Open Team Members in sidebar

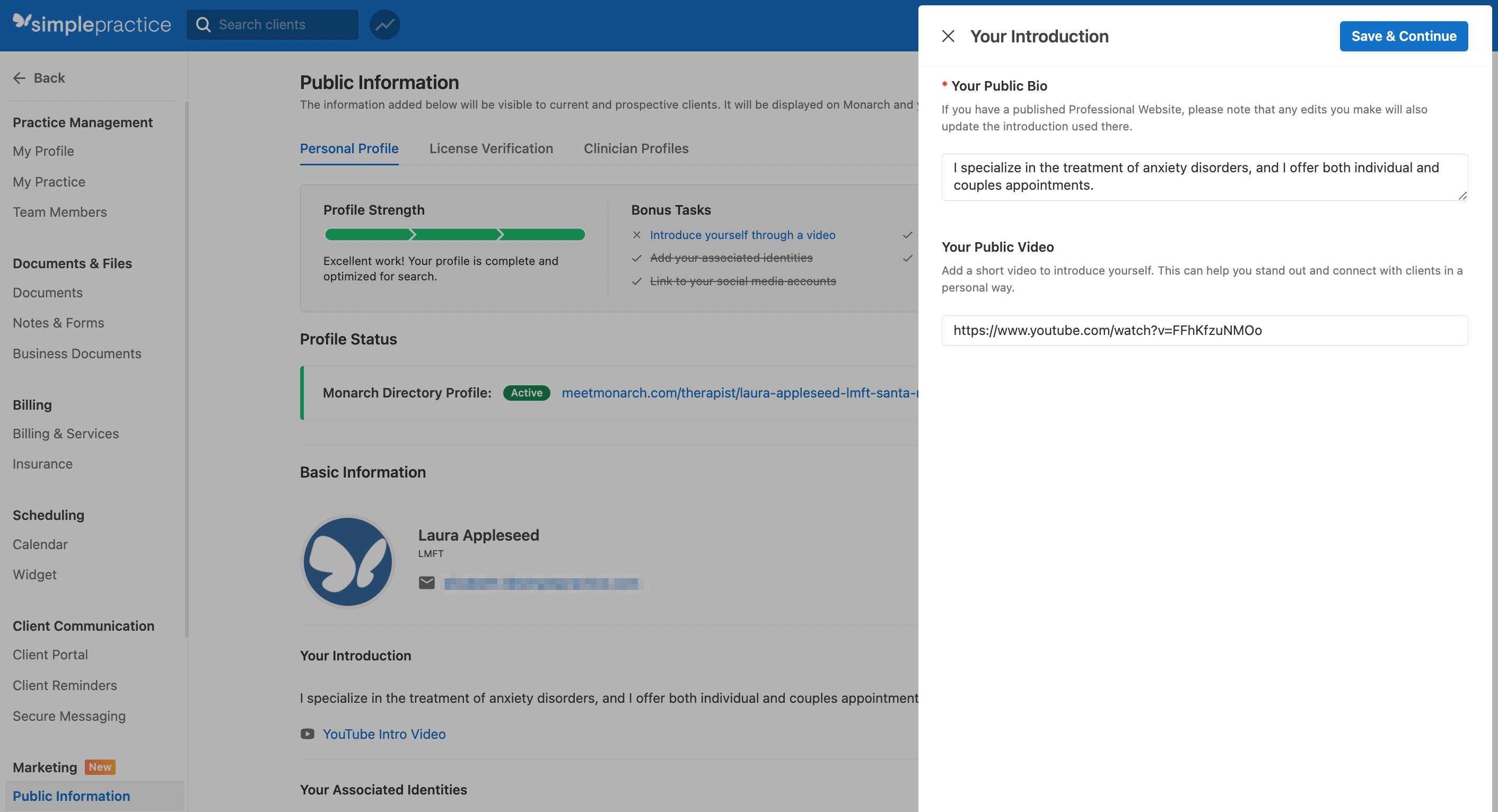[x=59, y=212]
